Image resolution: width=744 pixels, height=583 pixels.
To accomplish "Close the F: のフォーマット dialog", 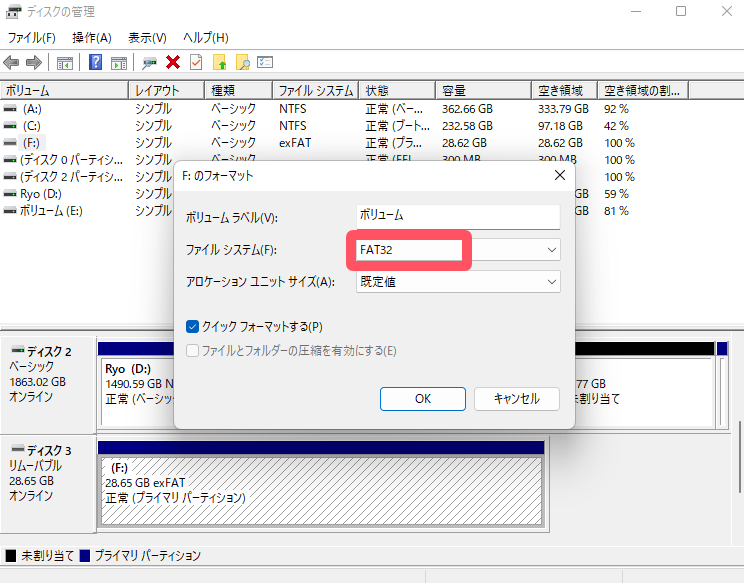I will pyautogui.click(x=560, y=176).
